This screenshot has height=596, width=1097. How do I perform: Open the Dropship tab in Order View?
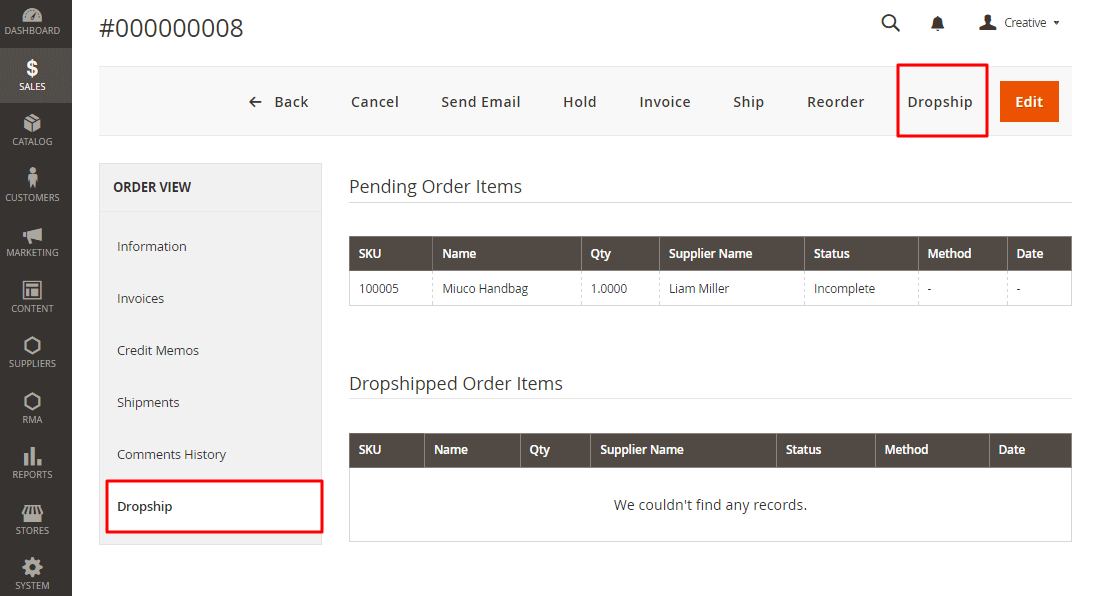click(x=145, y=506)
